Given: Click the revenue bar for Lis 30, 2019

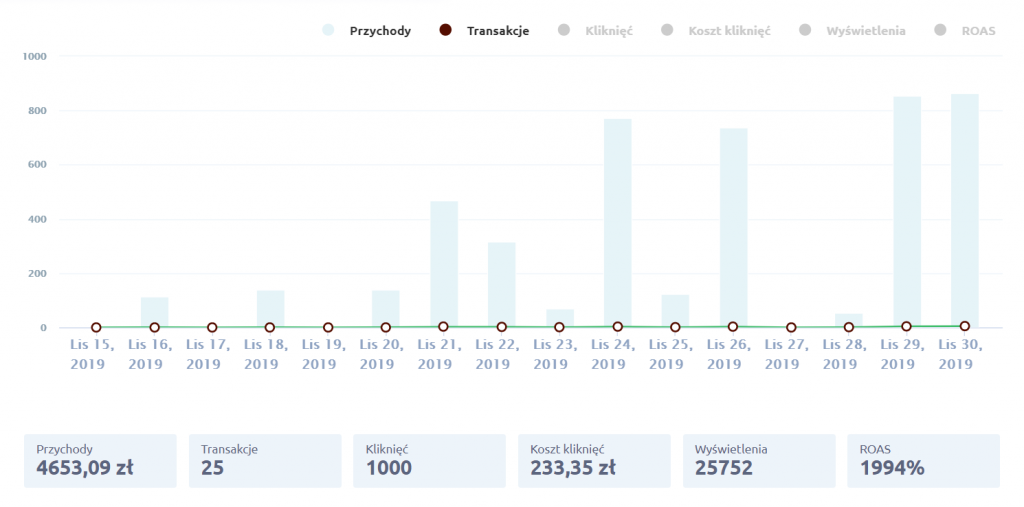Looking at the screenshot, I should 964,210.
